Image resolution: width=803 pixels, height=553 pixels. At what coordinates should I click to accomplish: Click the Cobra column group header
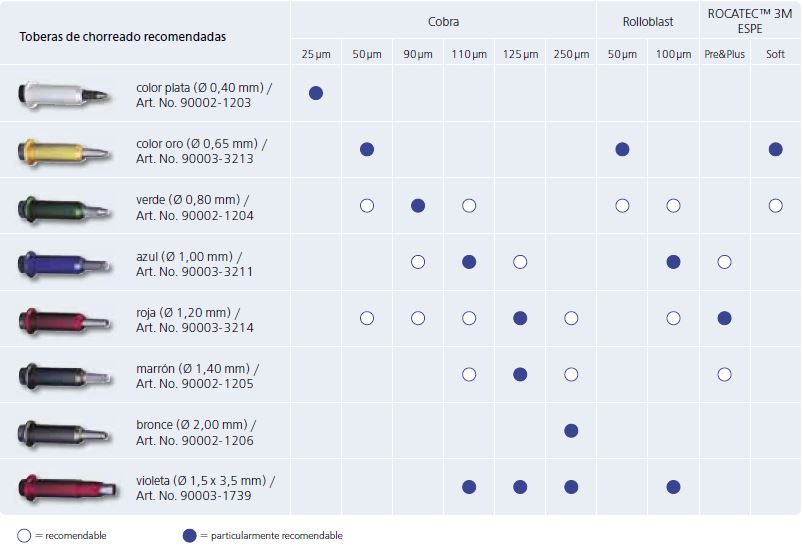[443, 20]
